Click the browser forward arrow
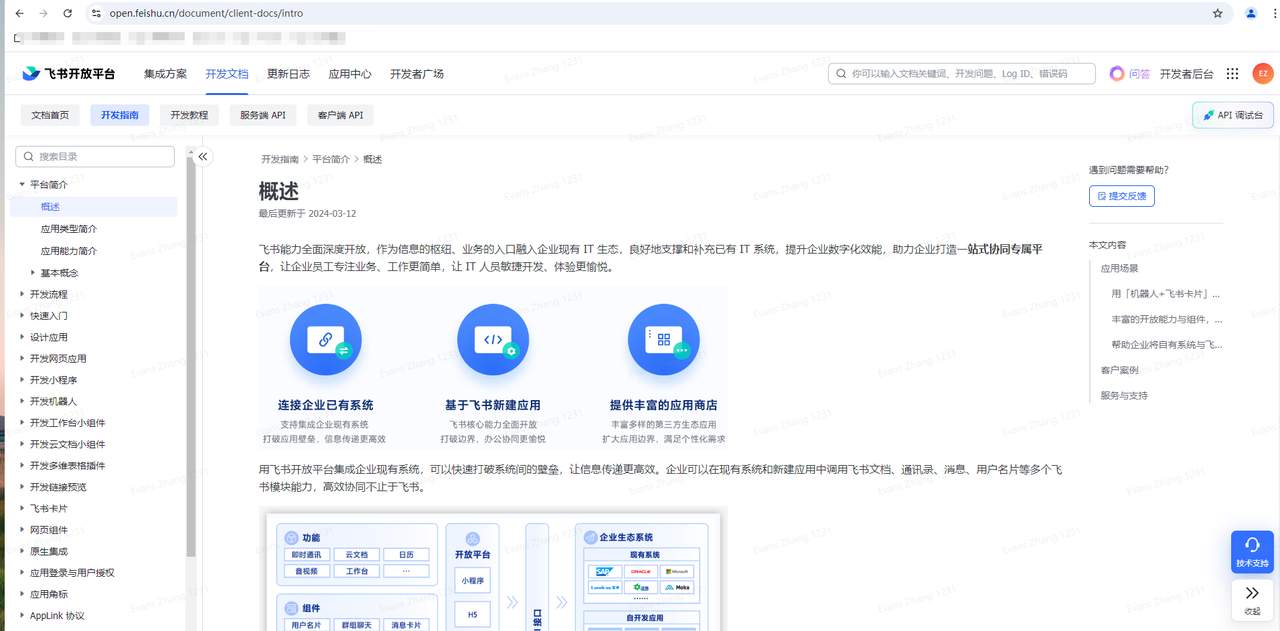The image size is (1280, 631). [43, 14]
